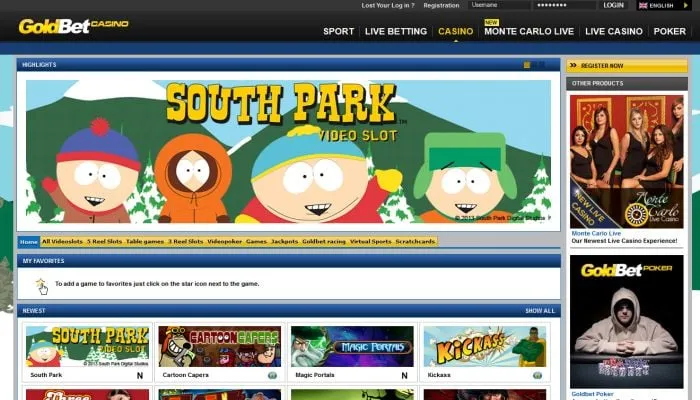Select the Games tab

click(x=256, y=242)
